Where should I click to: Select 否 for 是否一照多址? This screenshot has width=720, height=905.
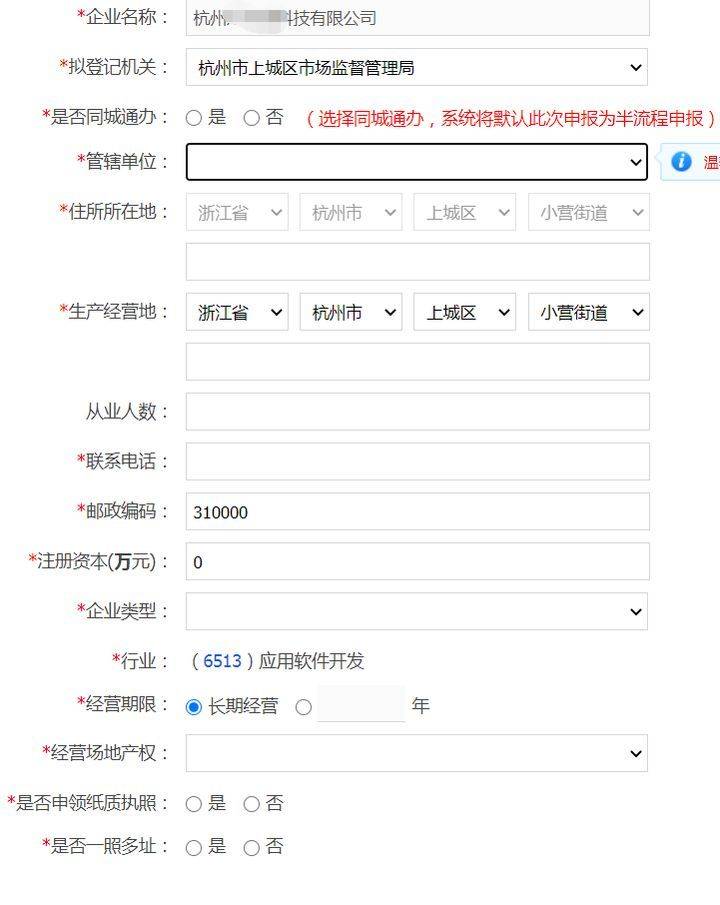point(251,848)
